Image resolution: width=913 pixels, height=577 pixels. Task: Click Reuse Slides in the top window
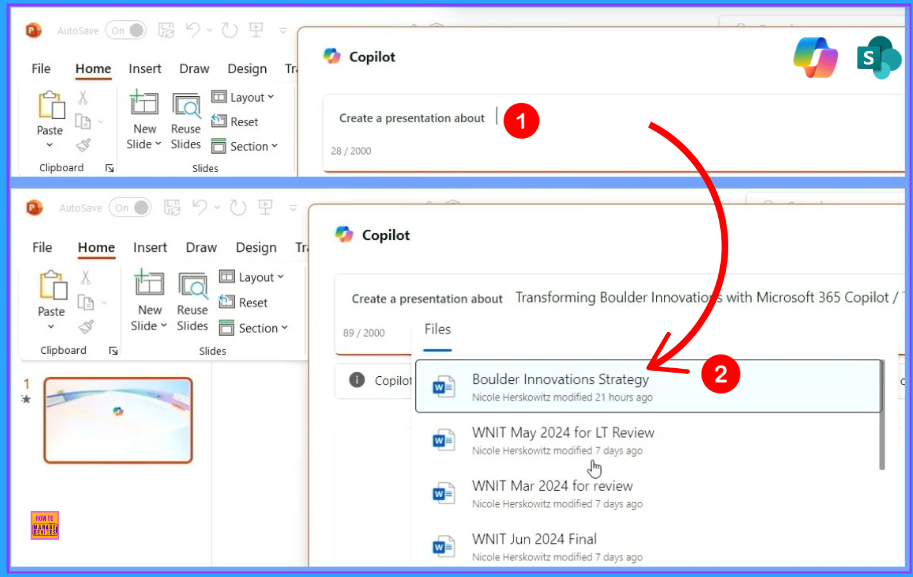click(186, 121)
